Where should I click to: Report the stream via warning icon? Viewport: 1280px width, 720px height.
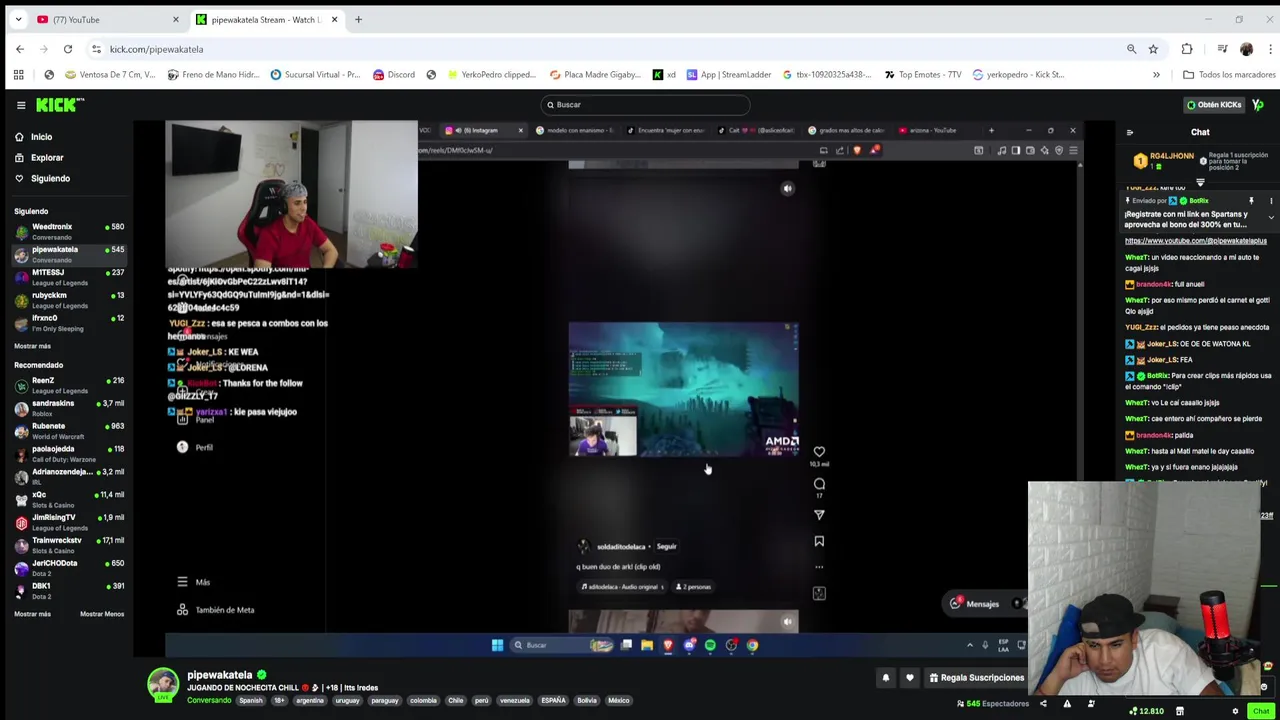click(1067, 704)
